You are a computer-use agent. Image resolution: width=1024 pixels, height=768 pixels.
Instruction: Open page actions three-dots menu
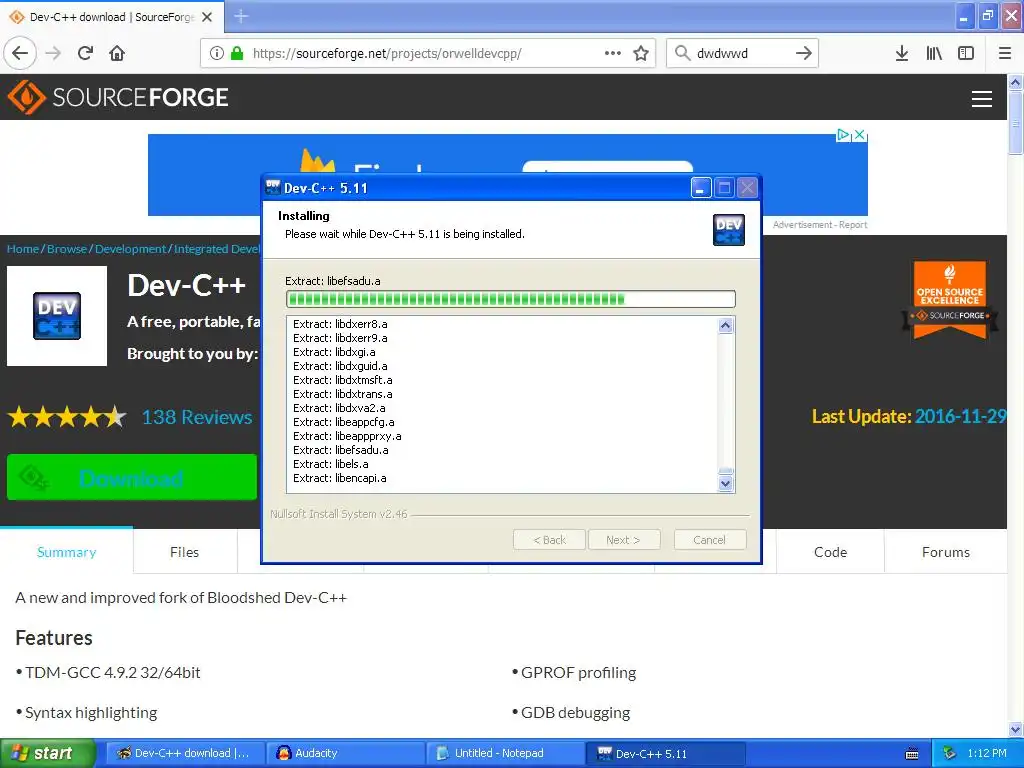pos(613,53)
